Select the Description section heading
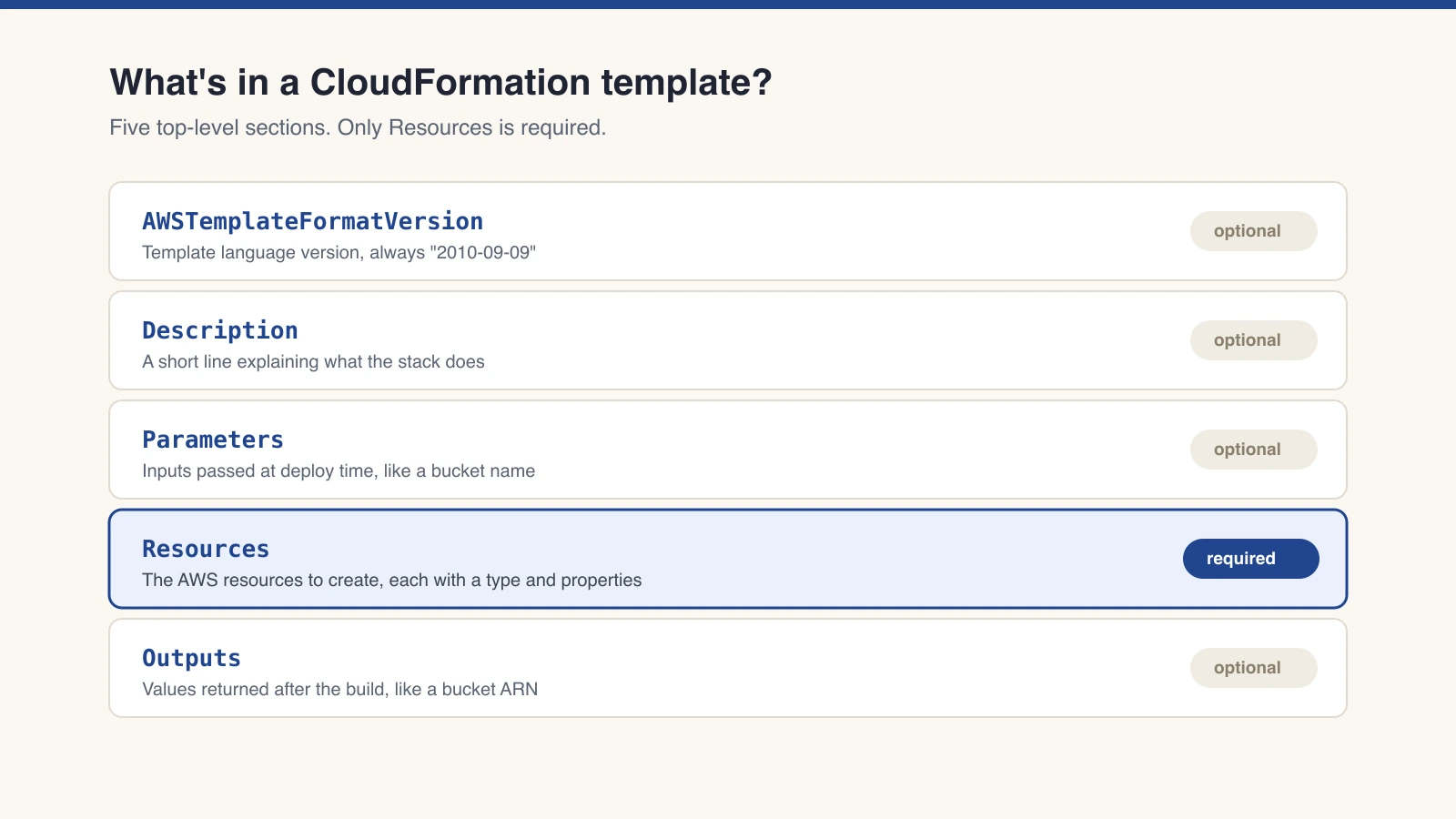Viewport: 1456px width, 819px height. [219, 330]
